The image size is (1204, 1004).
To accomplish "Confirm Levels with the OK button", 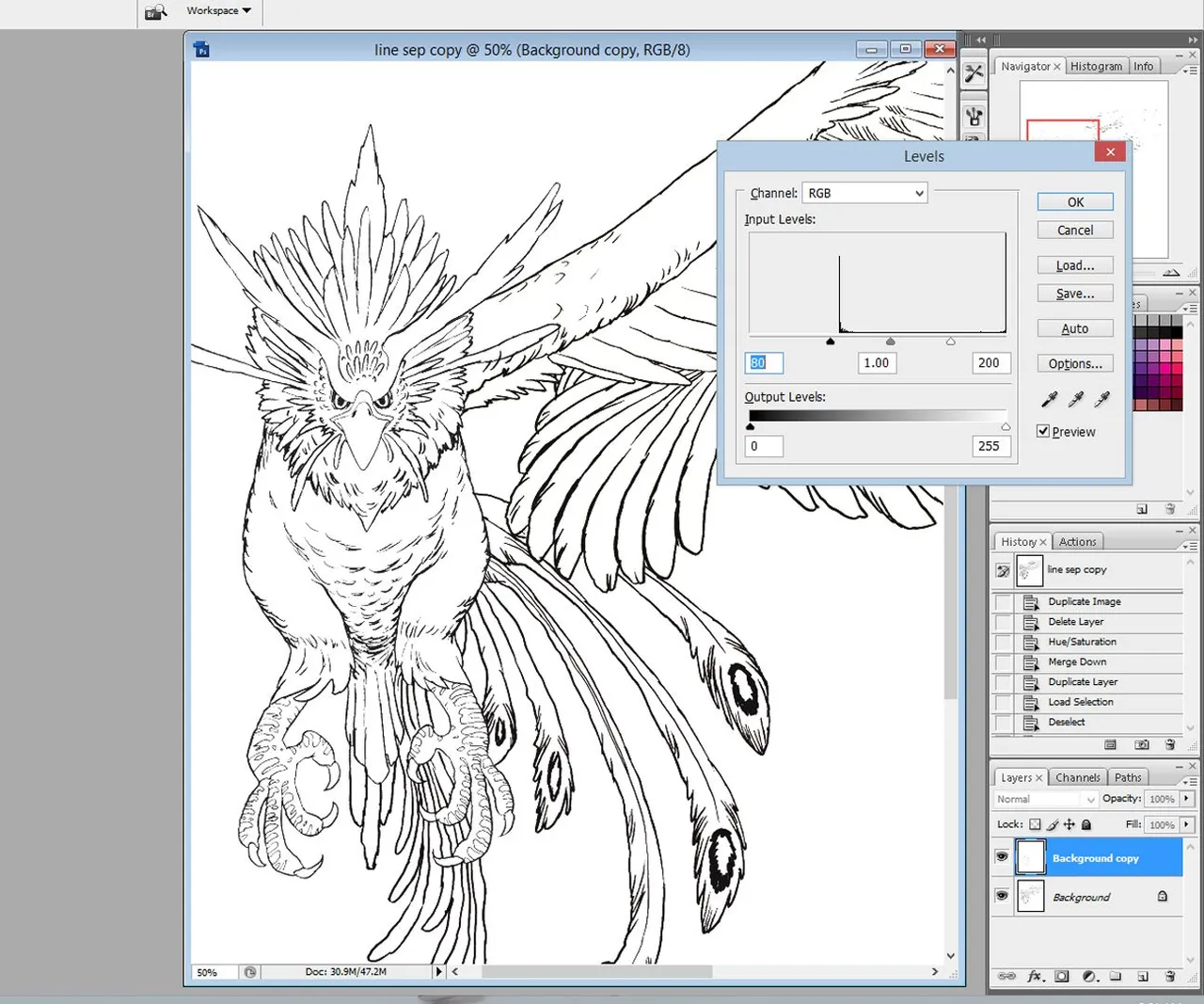I will tap(1075, 202).
